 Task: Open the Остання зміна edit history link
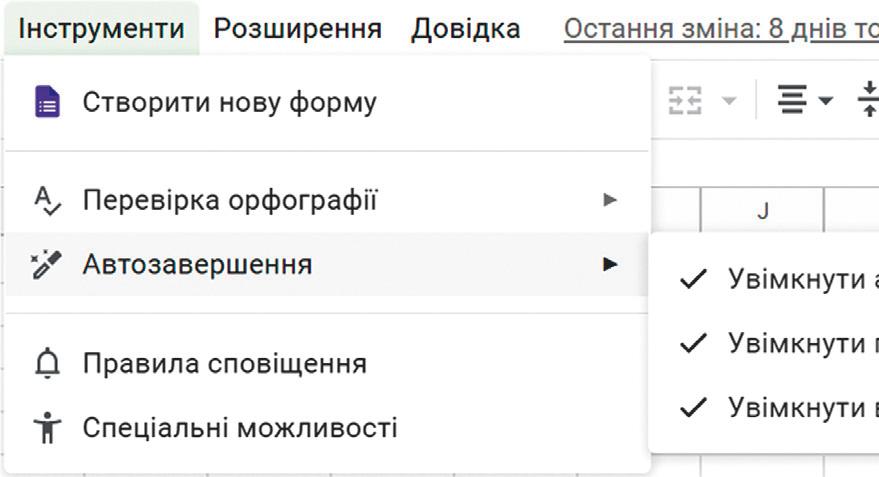coord(720,28)
